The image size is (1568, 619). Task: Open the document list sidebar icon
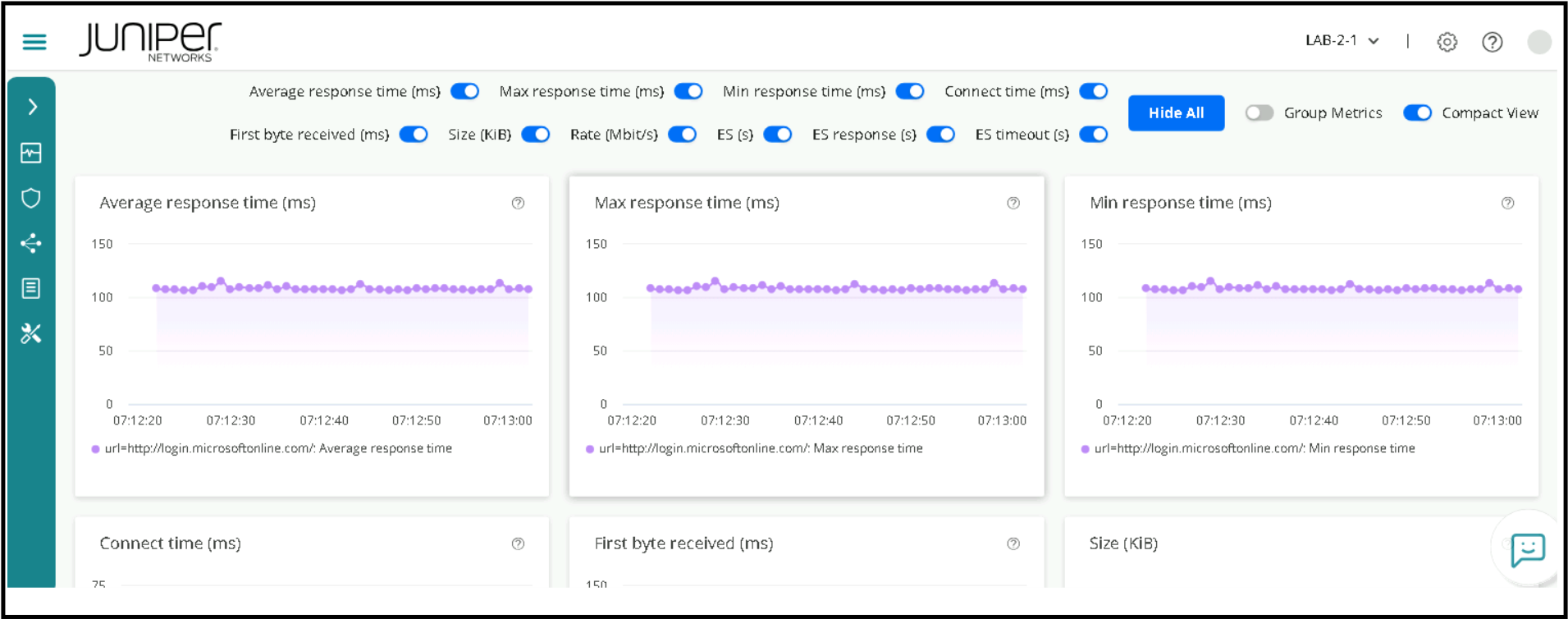[x=31, y=288]
